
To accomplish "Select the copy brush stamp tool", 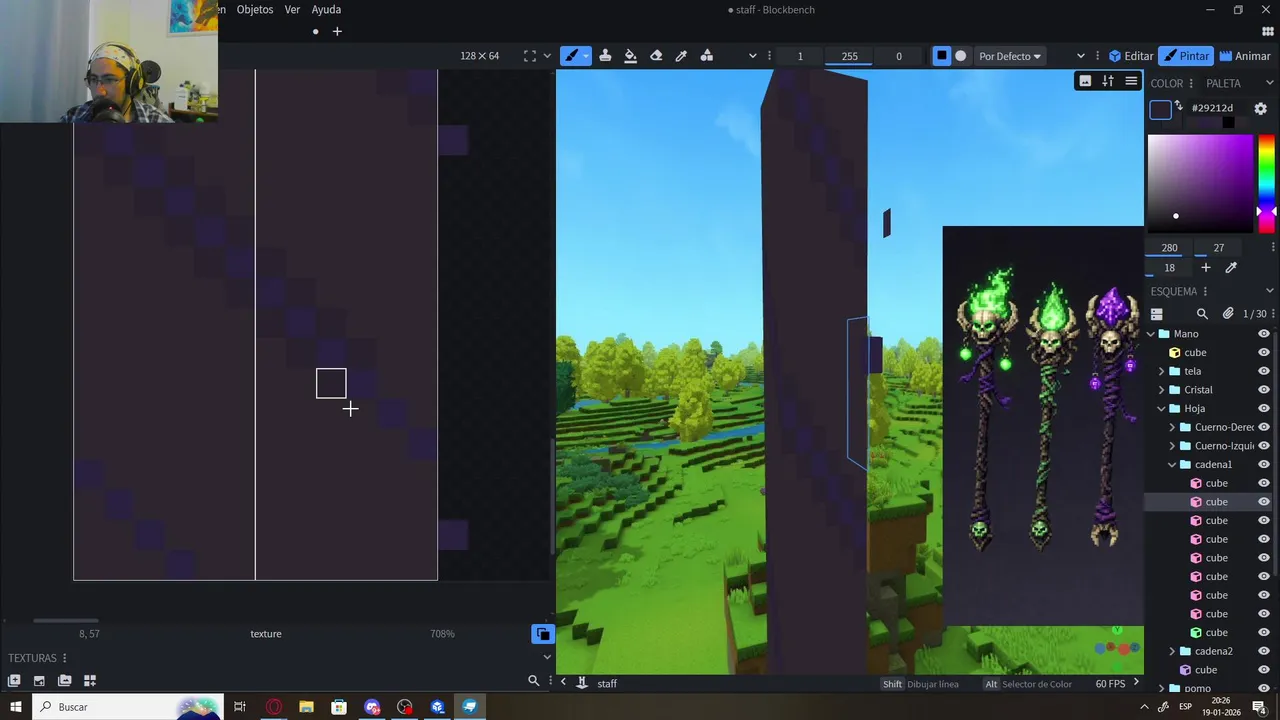I will tap(605, 56).
